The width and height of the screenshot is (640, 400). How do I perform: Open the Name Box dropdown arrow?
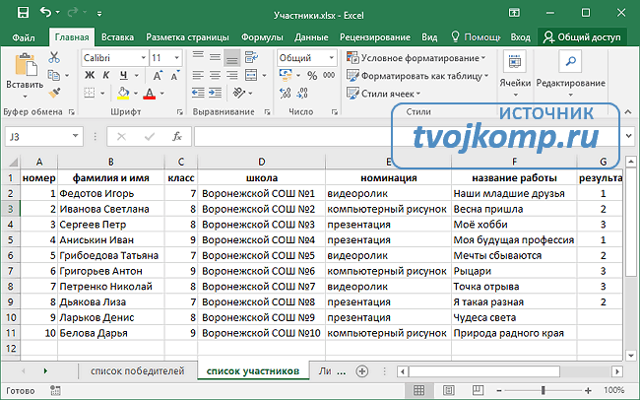[75, 136]
